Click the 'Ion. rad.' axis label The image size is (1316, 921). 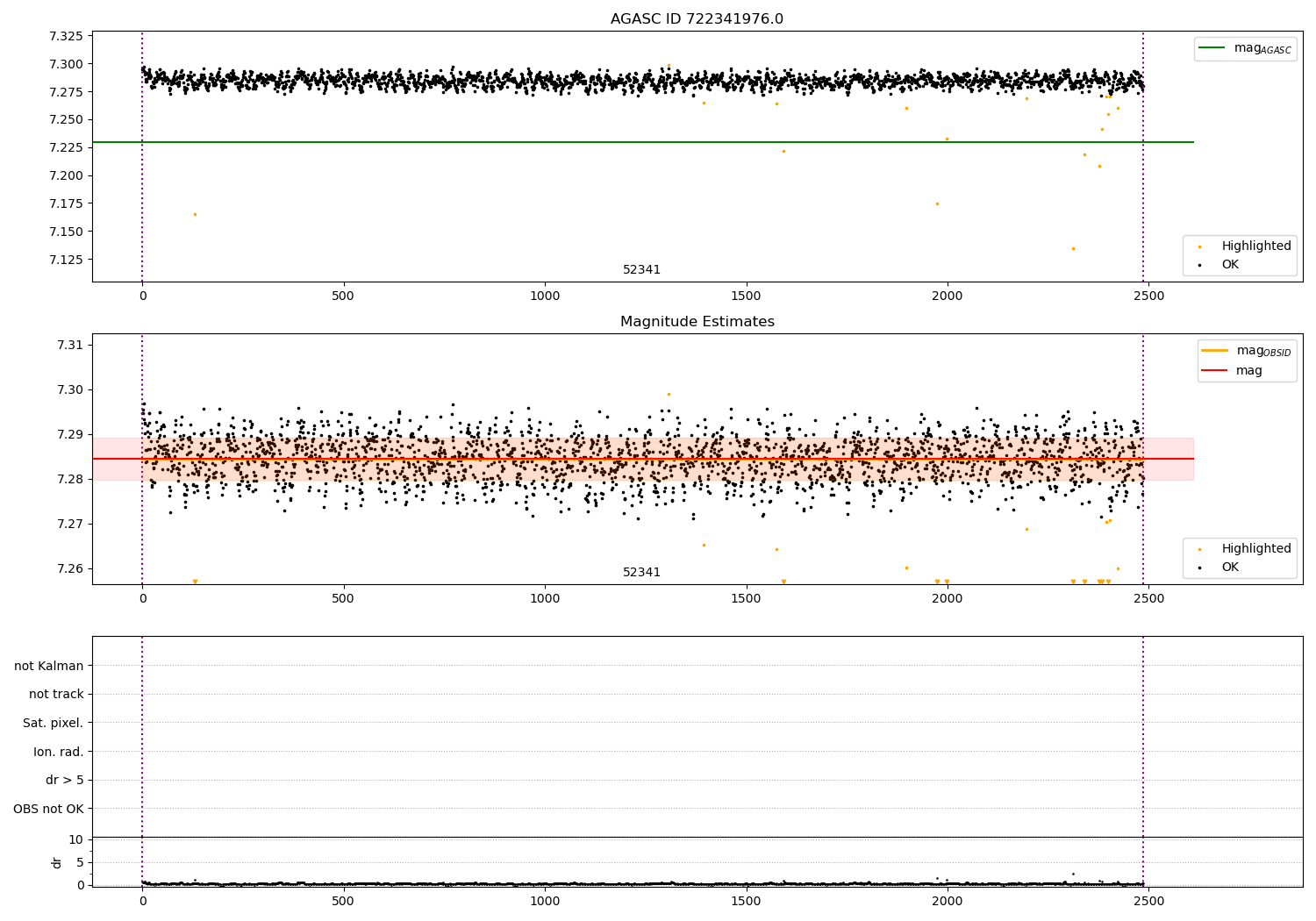coord(58,752)
